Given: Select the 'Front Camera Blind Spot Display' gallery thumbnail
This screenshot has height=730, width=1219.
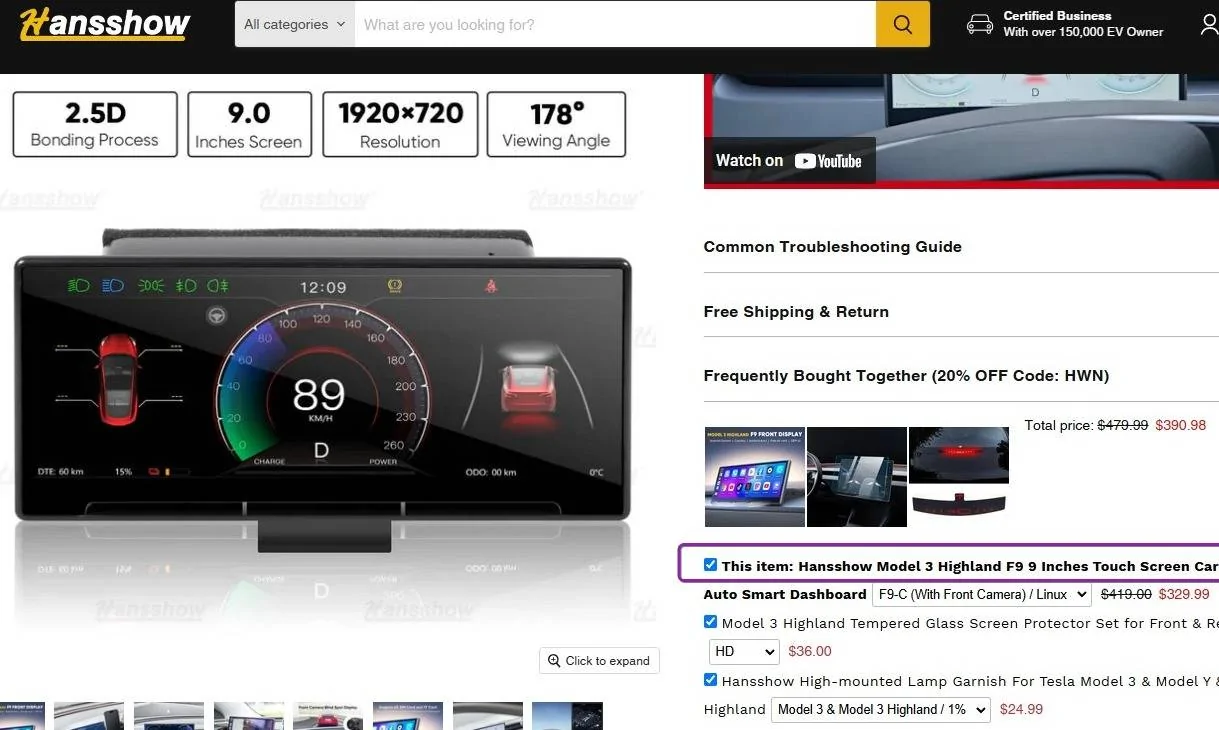Looking at the screenshot, I should 328,716.
